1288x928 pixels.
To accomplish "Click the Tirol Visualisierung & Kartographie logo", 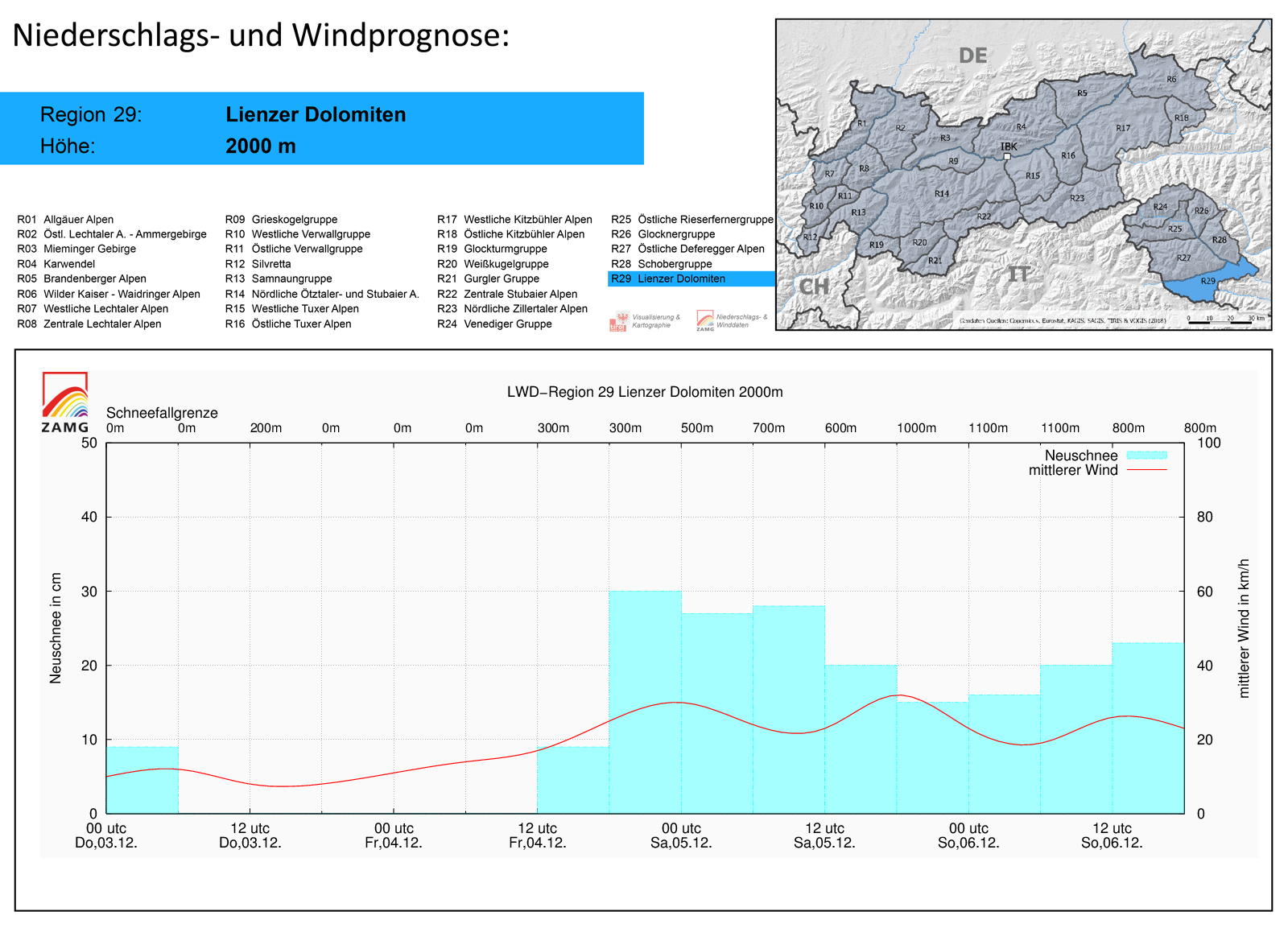I will (x=646, y=321).
